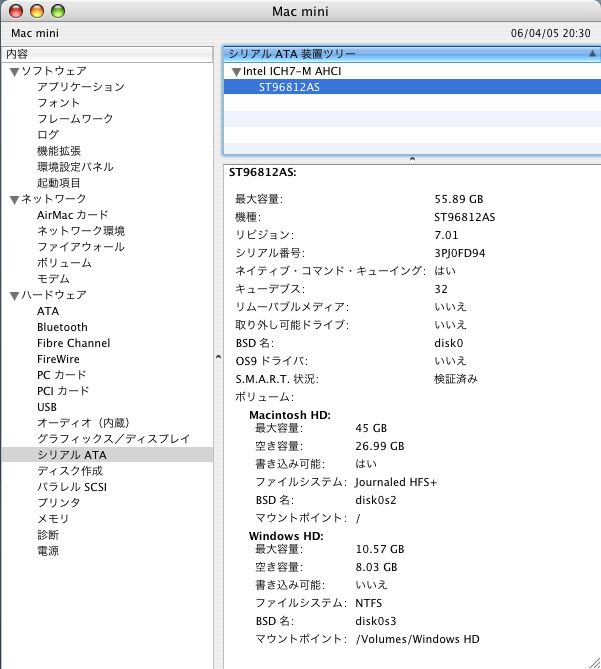Select ボリューム under ネットワーク in the sidebar

[64, 263]
